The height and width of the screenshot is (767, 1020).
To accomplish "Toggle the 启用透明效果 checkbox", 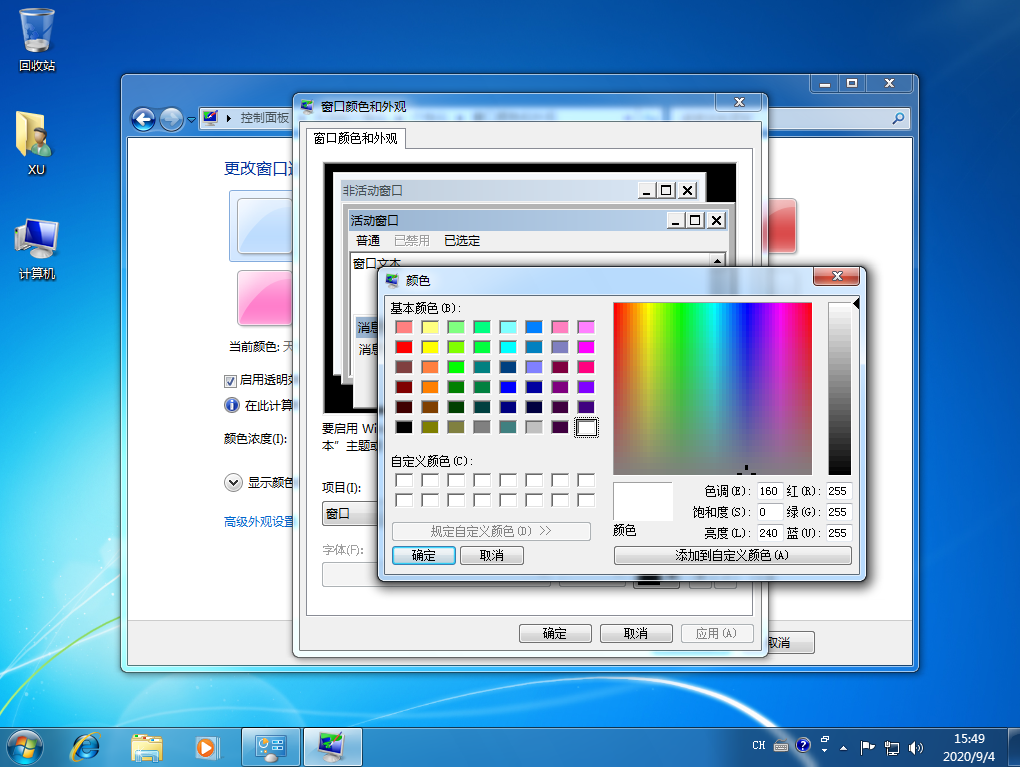I will tap(230, 380).
